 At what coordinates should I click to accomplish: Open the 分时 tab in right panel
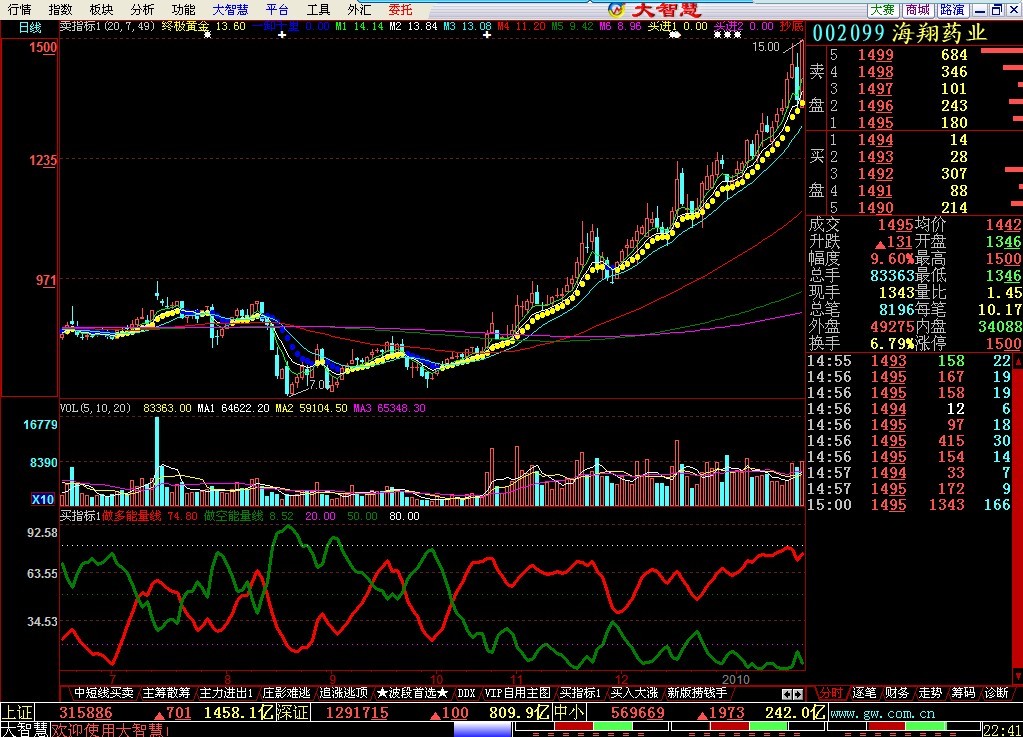click(830, 692)
